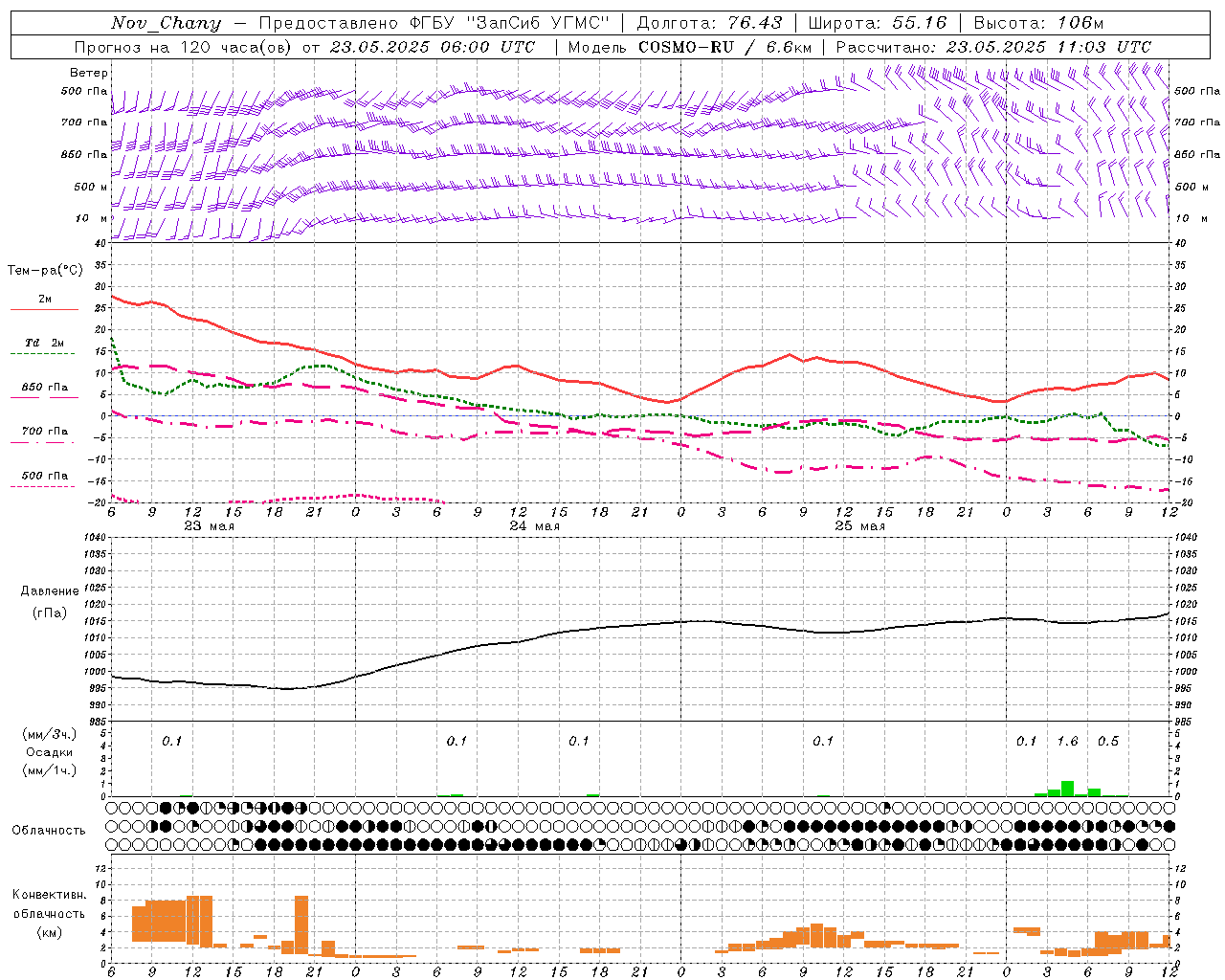The image size is (1225, 980).
Task: Click the "Тем-ра(°C)" temperature panel label
Action: (x=45, y=271)
